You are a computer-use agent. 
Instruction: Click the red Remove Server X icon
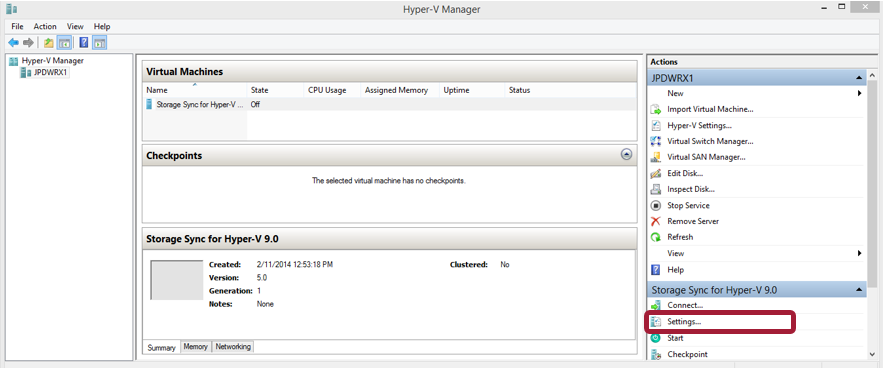click(x=655, y=221)
